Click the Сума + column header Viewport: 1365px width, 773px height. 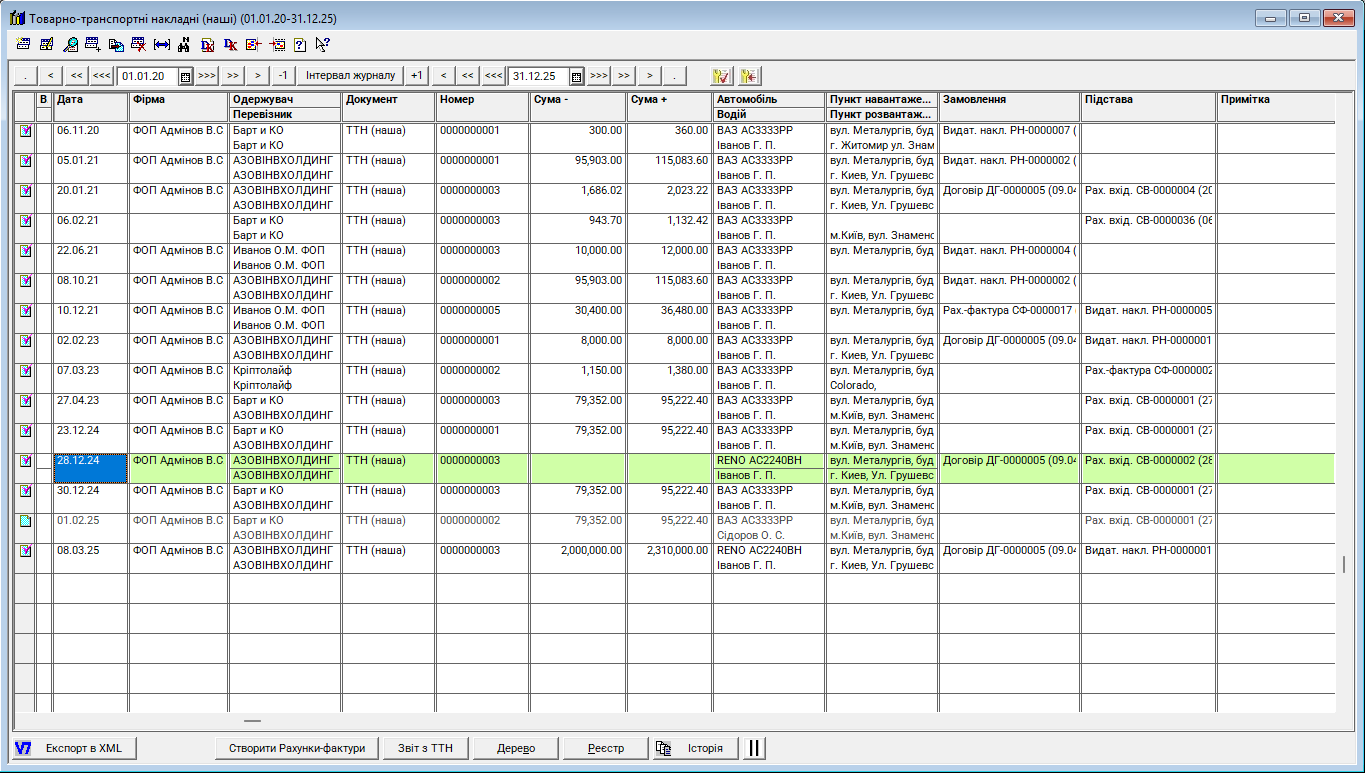(x=669, y=100)
